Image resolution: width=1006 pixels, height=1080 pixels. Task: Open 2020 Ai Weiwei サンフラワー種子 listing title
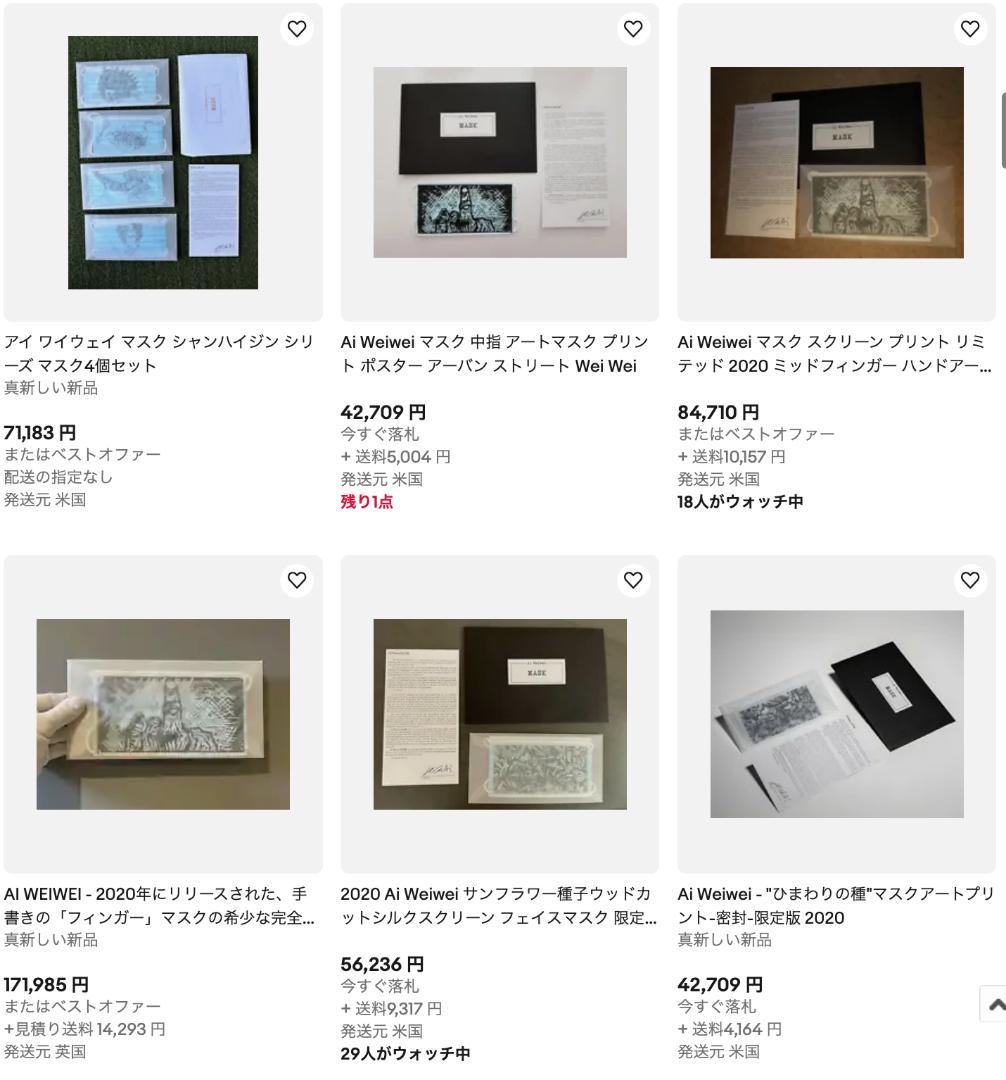click(498, 906)
